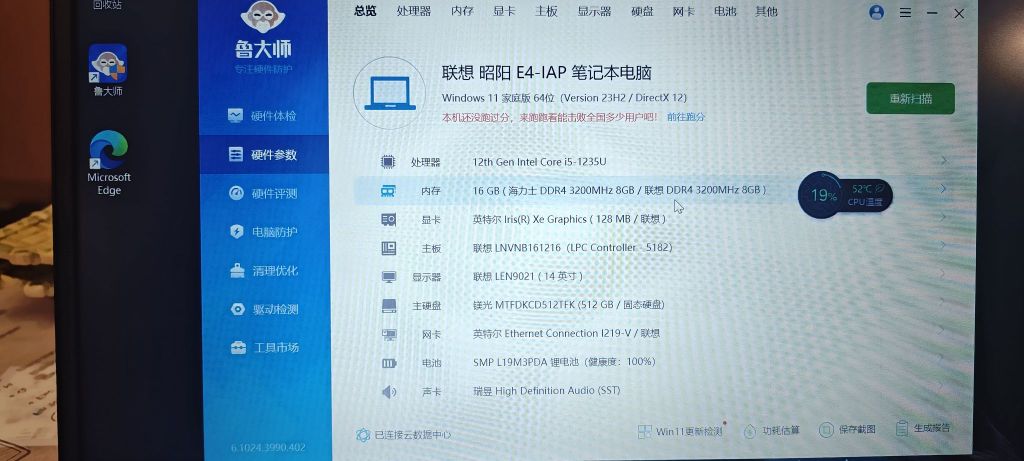1024x461 pixels.
Task: Click the 显卡 graphics card icon
Action: 388,219
